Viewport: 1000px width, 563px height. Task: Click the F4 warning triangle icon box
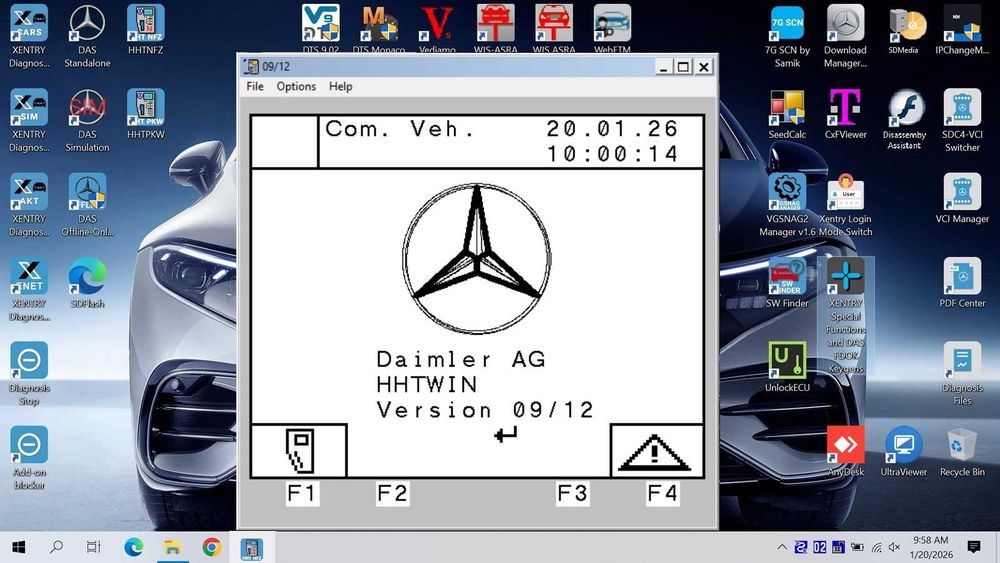657,451
